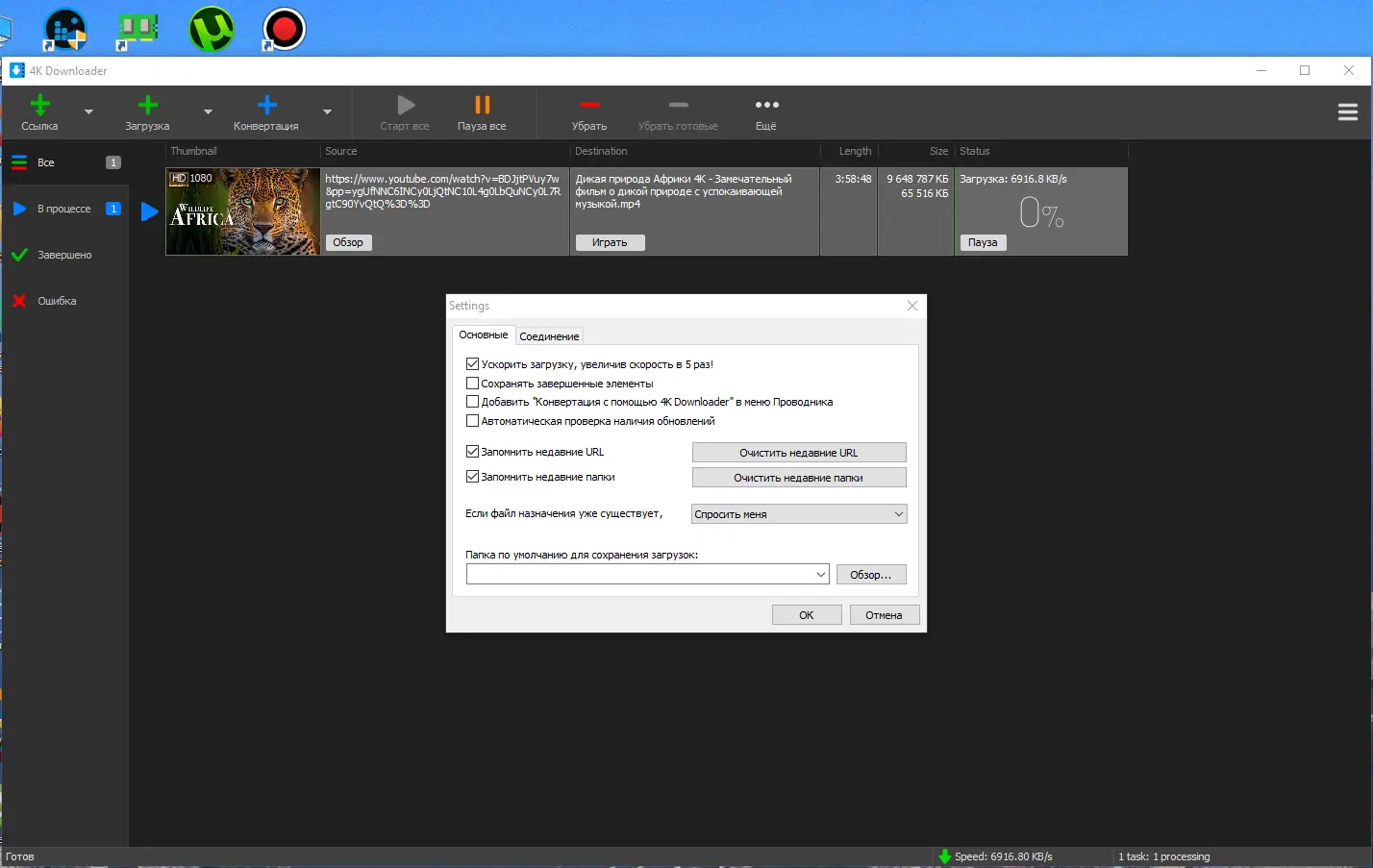The image size is (1373, 868).
Task: Expand the default download folder dropdown arrow
Action: pyautogui.click(x=821, y=575)
